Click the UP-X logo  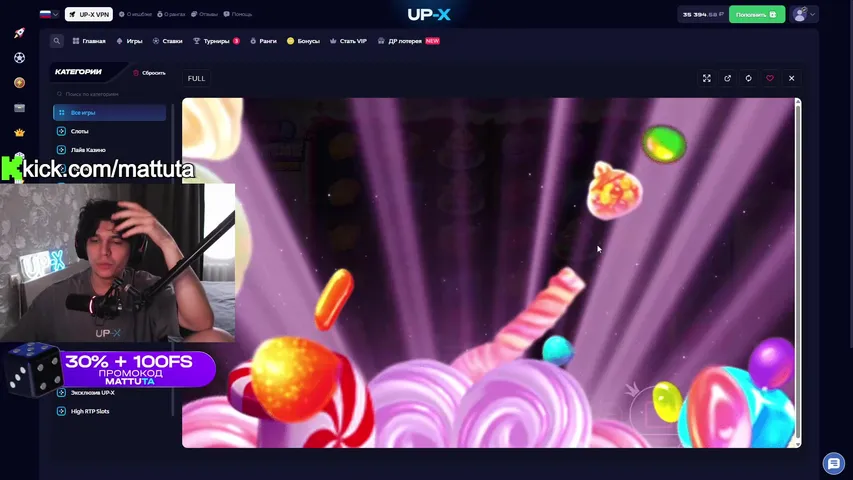click(429, 14)
